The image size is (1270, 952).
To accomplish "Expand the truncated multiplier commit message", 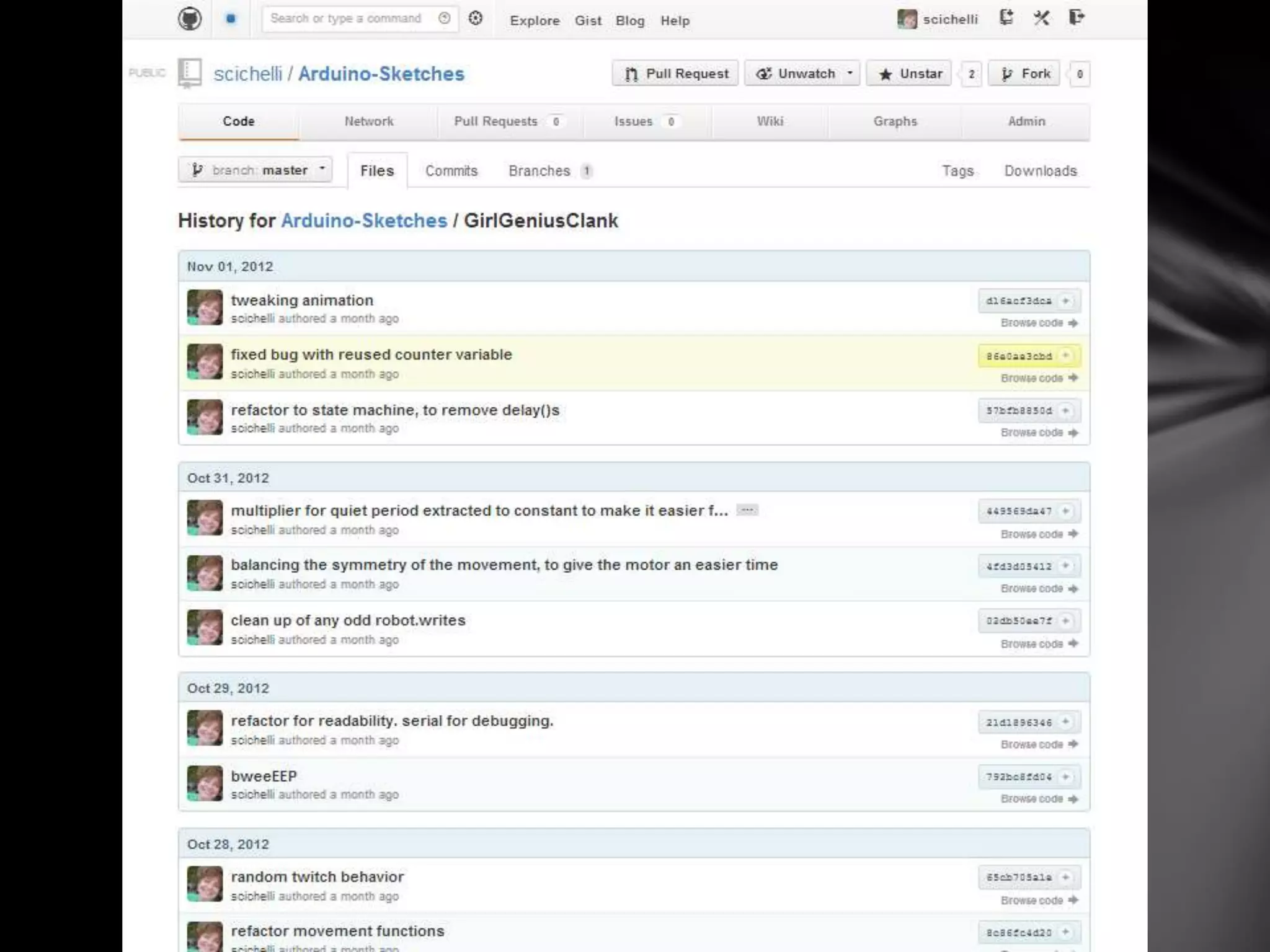I will [747, 510].
